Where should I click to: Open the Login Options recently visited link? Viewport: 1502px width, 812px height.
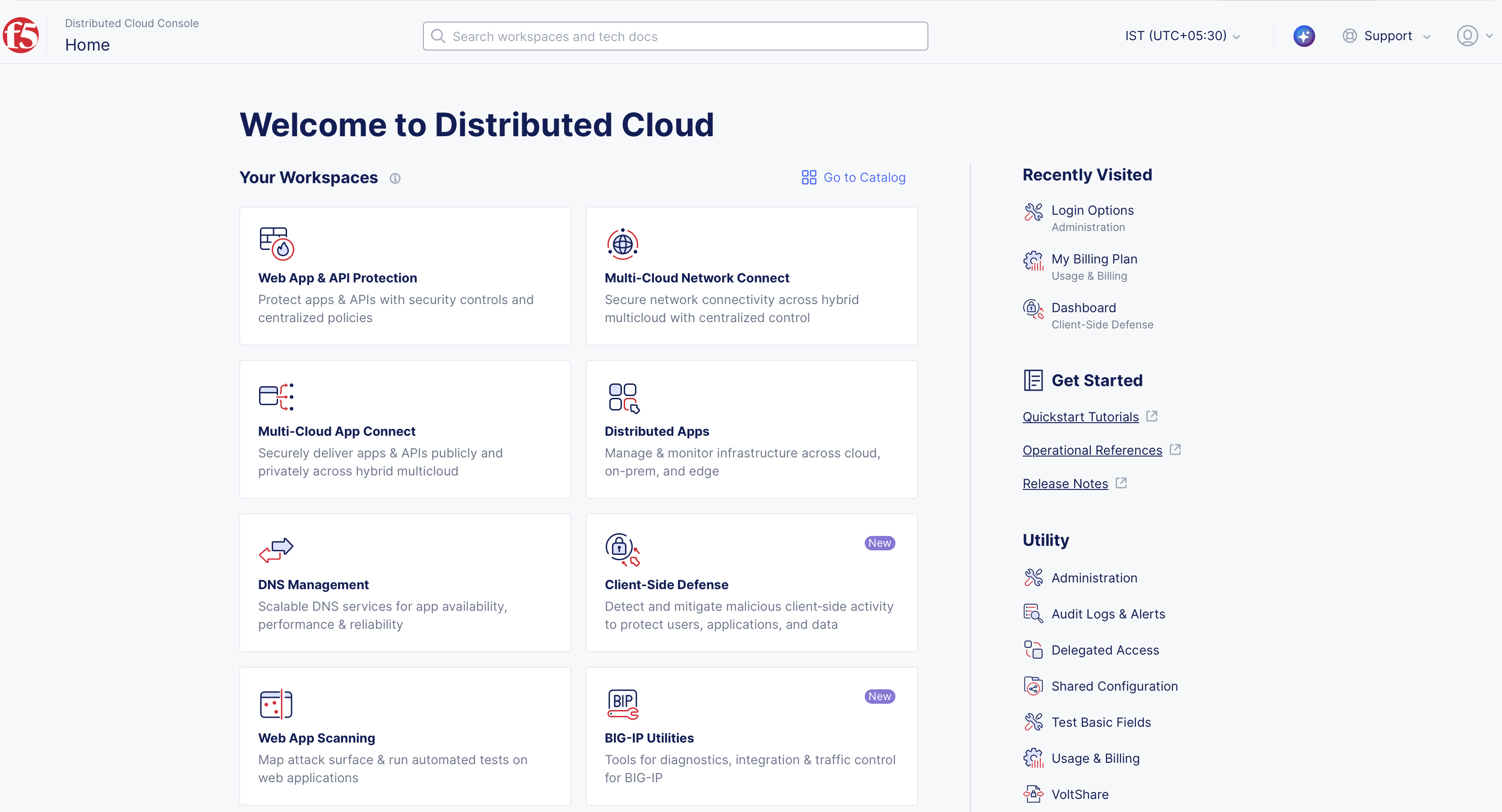(1092, 210)
